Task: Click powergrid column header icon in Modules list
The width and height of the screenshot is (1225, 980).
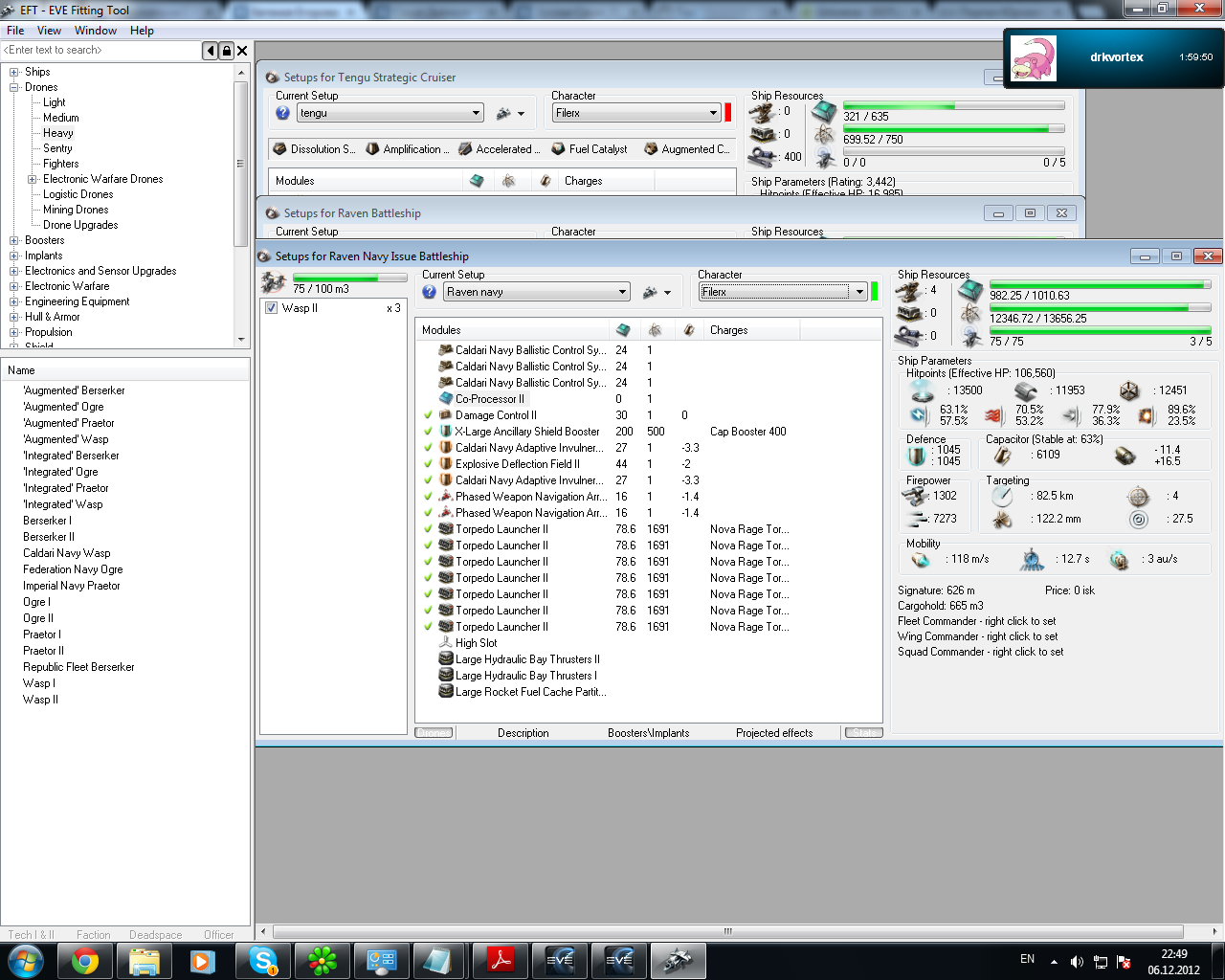Action: click(656, 330)
